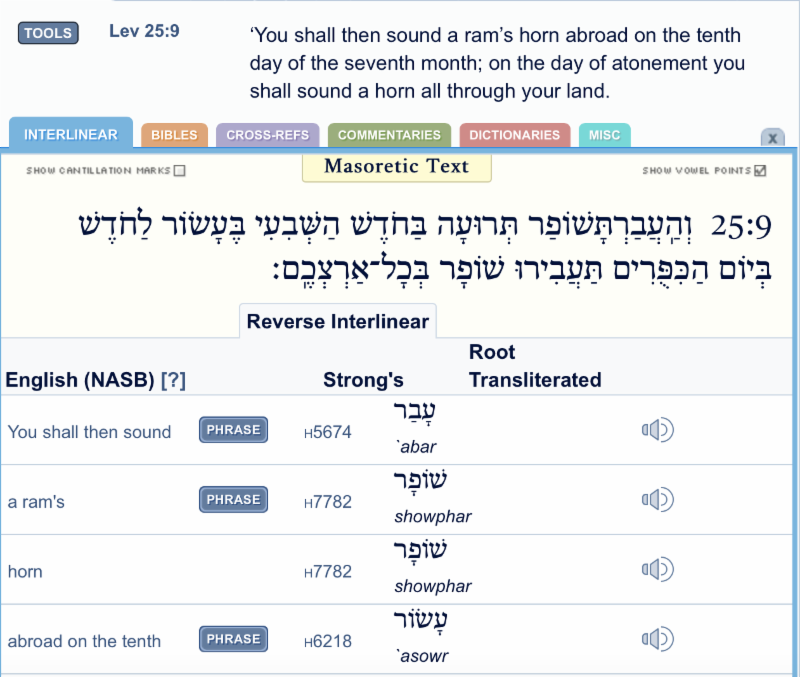Enable Show Cantillation Marks checkbox
The image size is (800, 677).
pyautogui.click(x=180, y=171)
